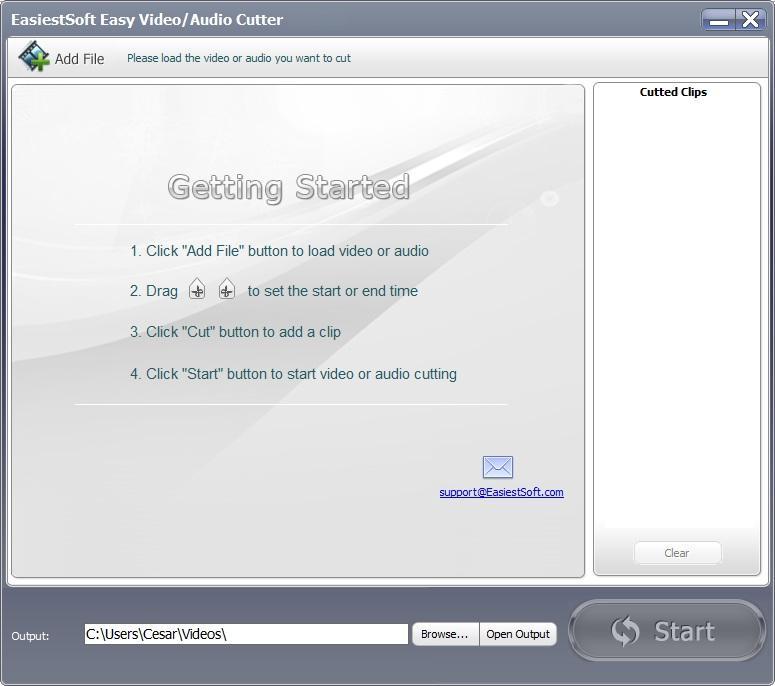775x686 pixels.
Task: Click step 1 'Add File' instruction text
Action: click(x=279, y=251)
